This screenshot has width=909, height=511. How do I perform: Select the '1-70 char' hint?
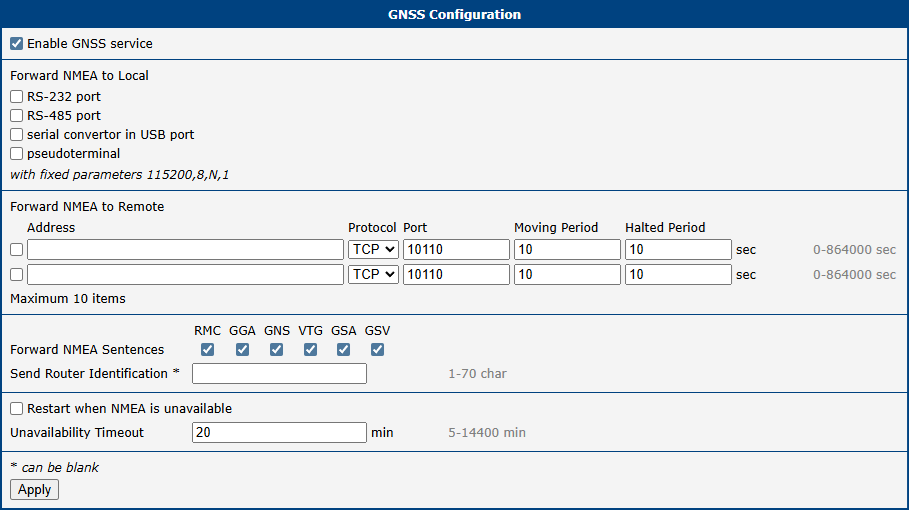tap(477, 374)
